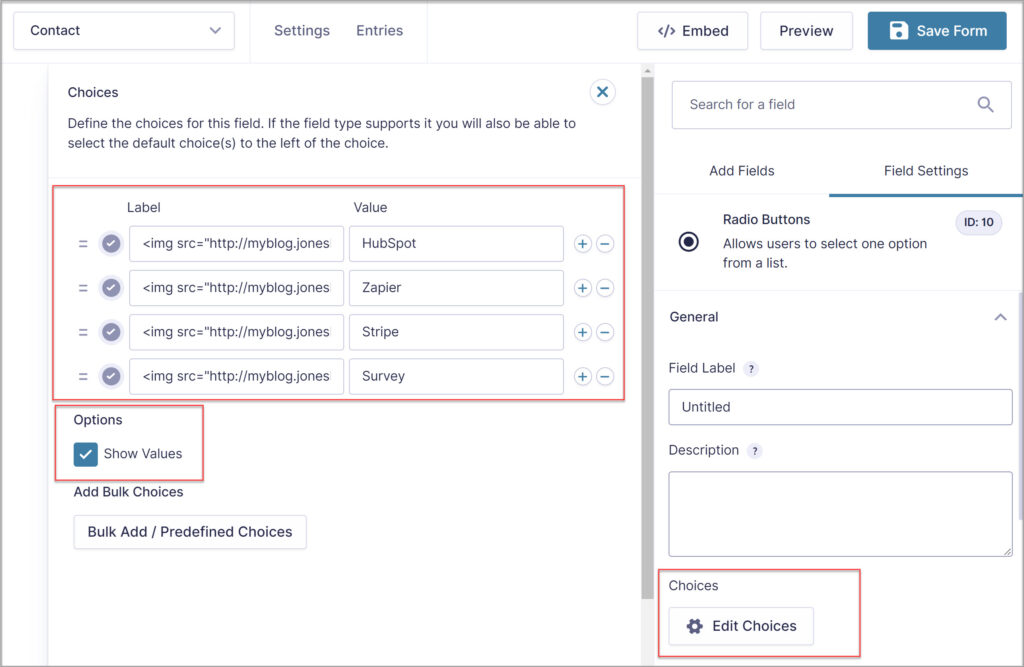Image resolution: width=1024 pixels, height=667 pixels.
Task: Click the gear icon on Edit Choices button
Action: (695, 626)
